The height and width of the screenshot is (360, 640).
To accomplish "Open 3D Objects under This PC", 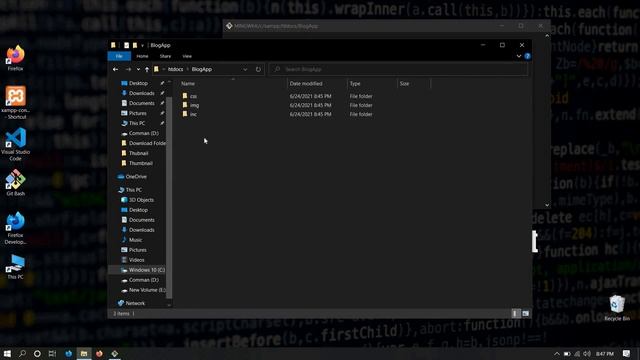I will (141, 200).
